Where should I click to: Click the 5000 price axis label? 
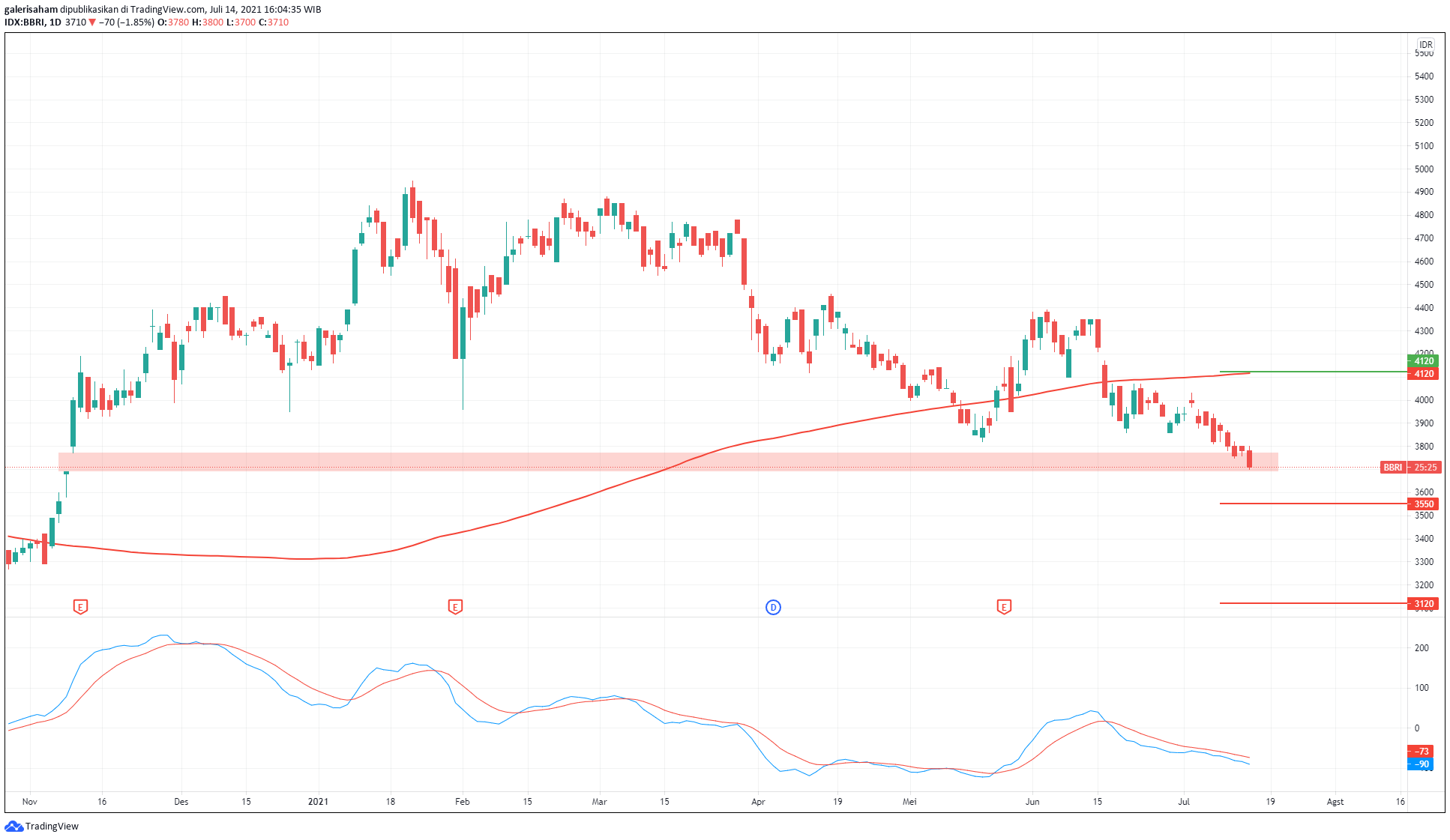(1424, 169)
